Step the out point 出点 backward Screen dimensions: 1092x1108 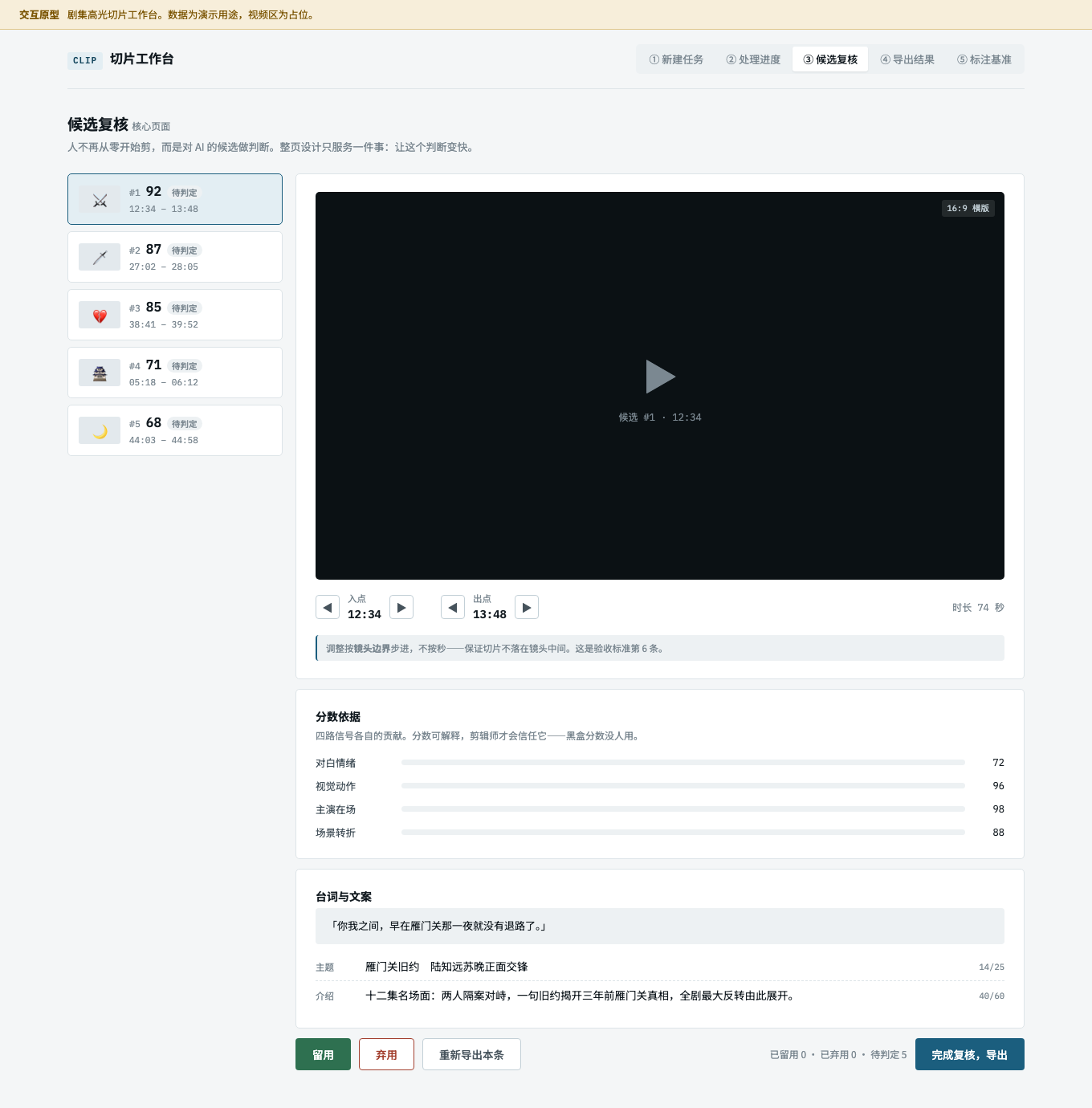pos(453,607)
